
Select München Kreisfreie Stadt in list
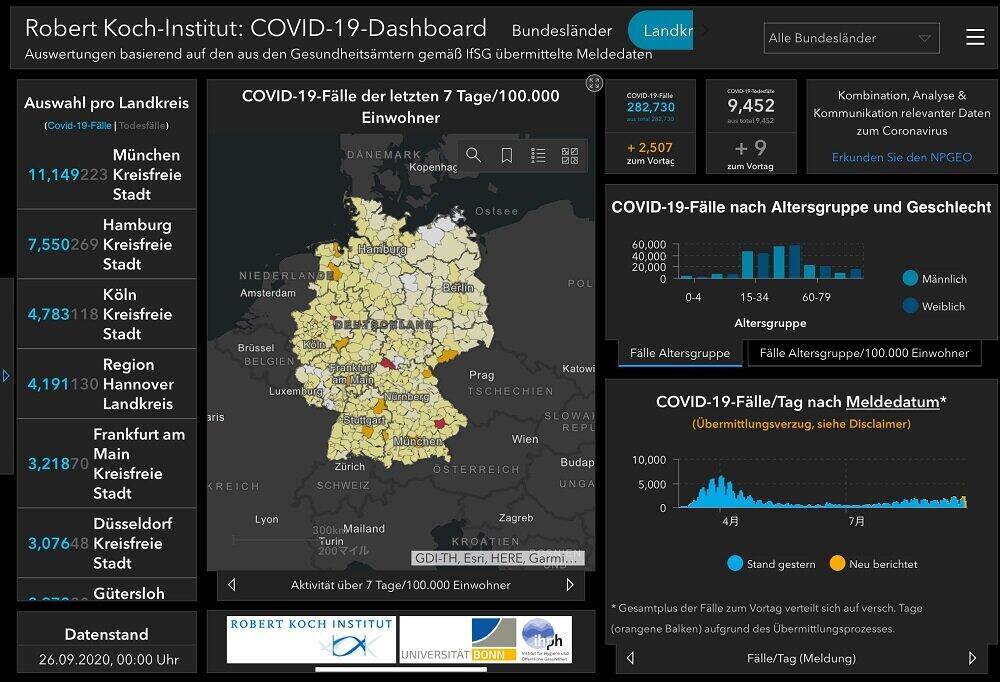(107, 175)
